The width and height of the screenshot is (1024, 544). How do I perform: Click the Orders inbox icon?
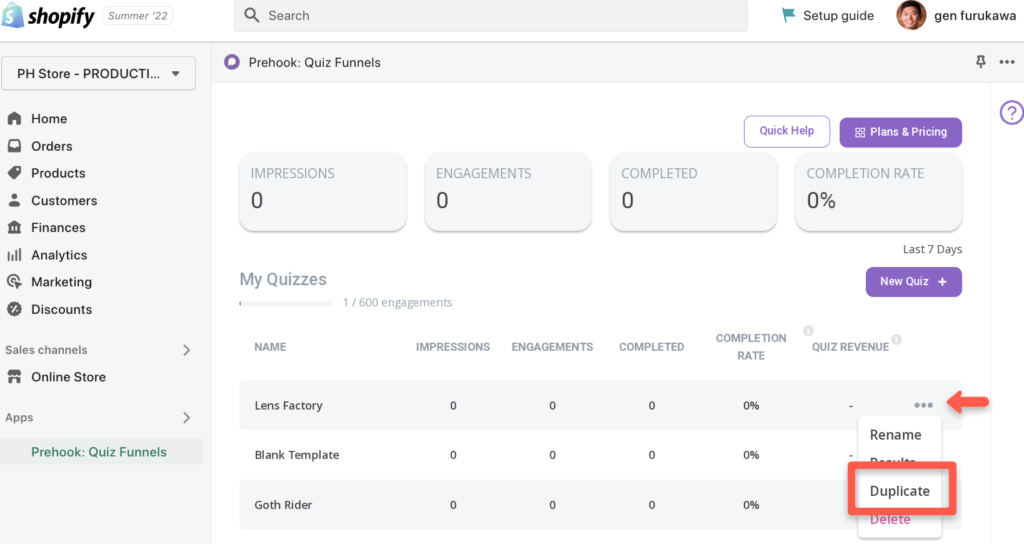14,146
